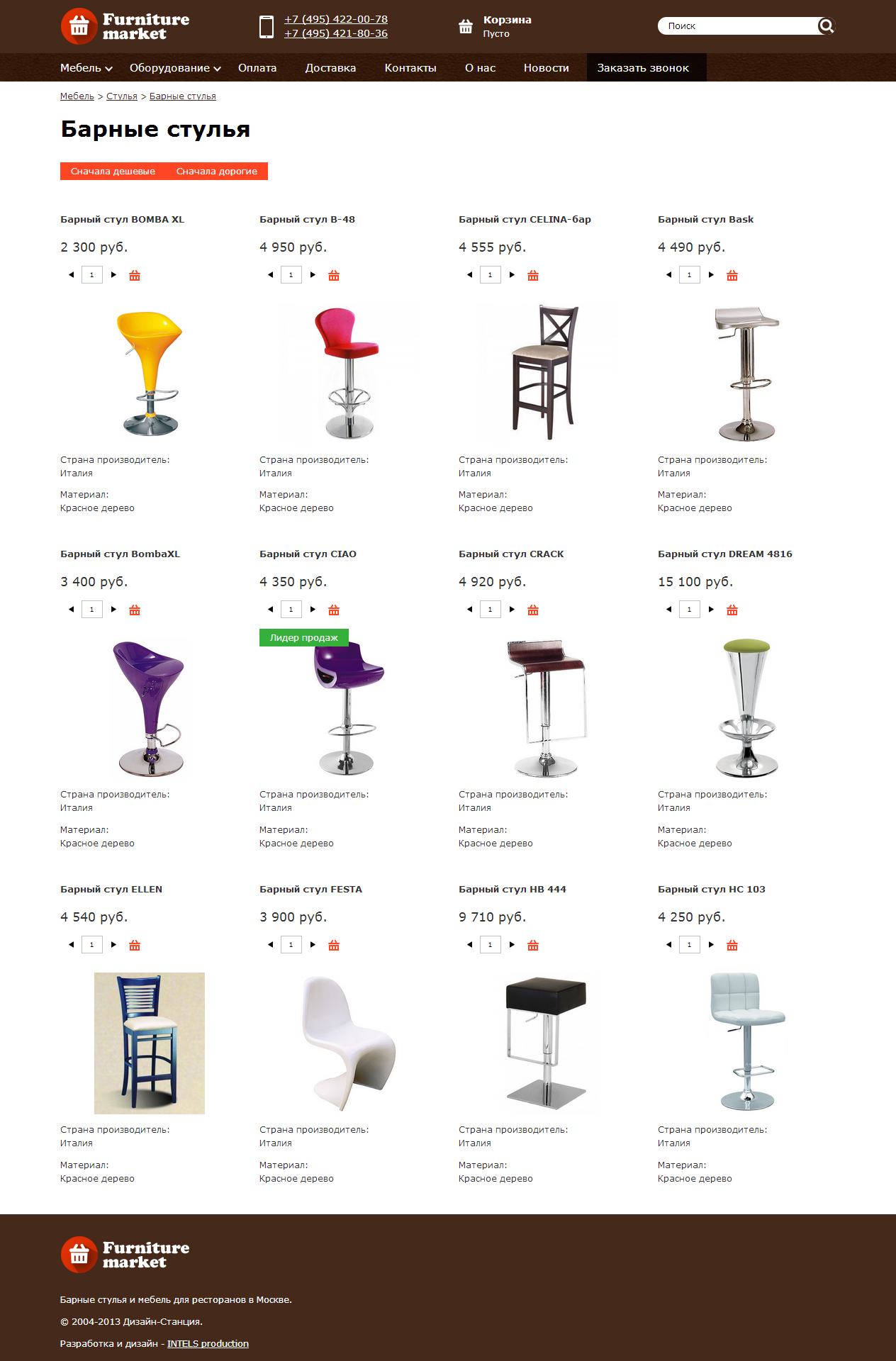Increase quantity for Барный стул B-48
Image resolution: width=896 pixels, height=1361 pixels.
(313, 275)
